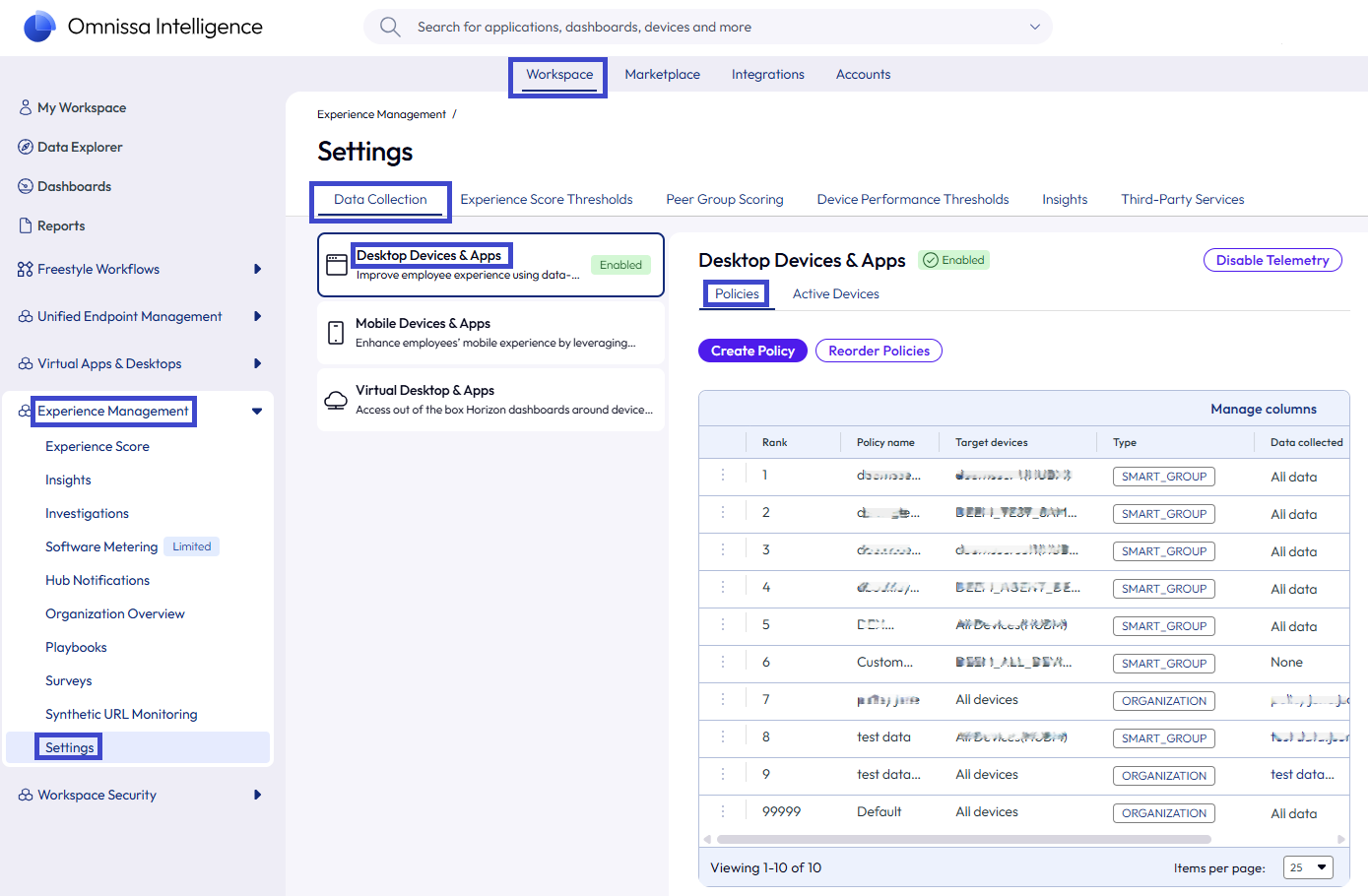Screen dimensions: 1368x896
Task: Click the Unified Endpoint Management icon
Action: 26,316
